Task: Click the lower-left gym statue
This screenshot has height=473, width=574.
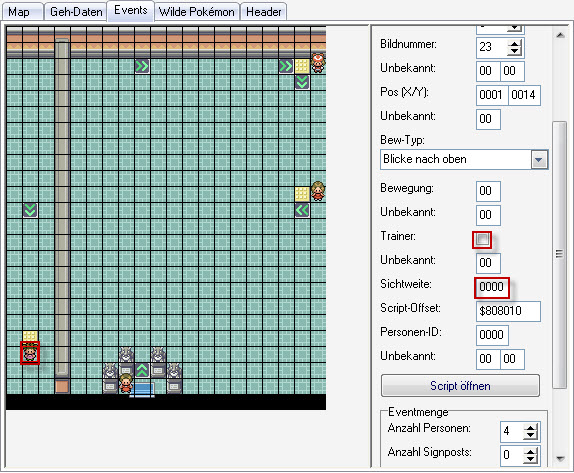Action: [x=110, y=377]
